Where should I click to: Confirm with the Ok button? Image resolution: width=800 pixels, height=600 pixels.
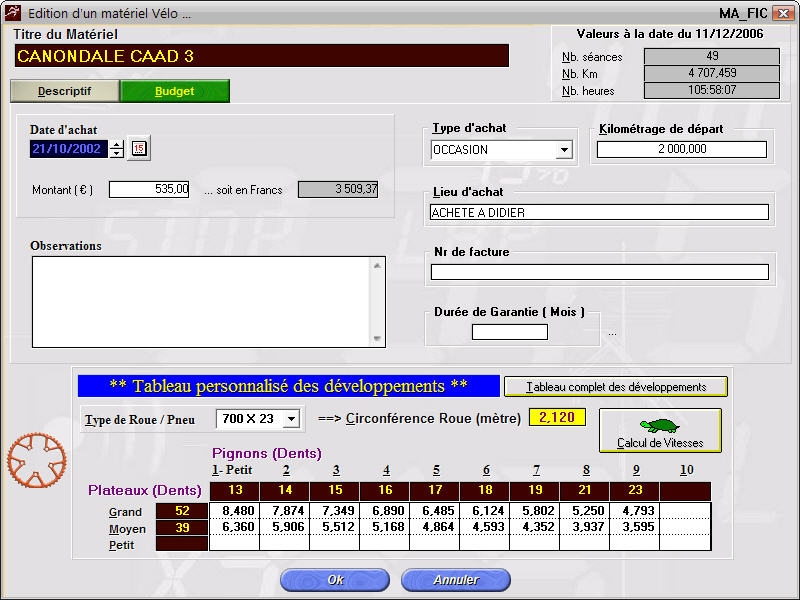[335, 580]
